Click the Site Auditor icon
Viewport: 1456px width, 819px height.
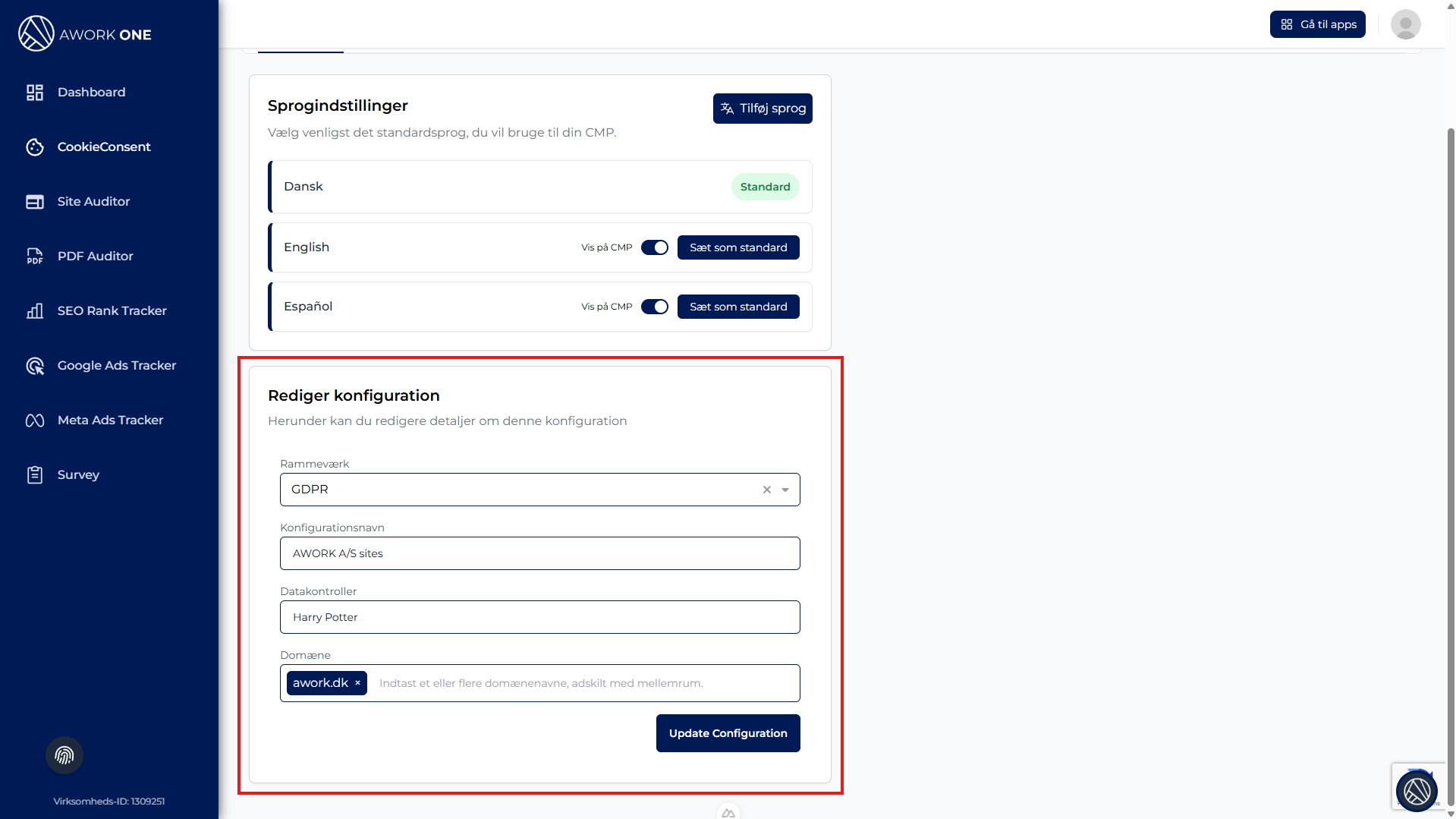tap(35, 202)
